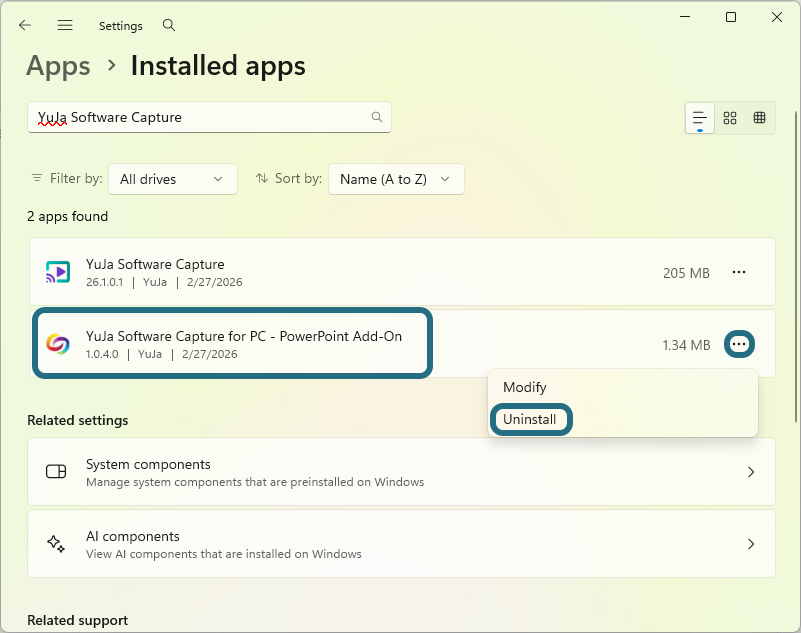Image resolution: width=801 pixels, height=633 pixels.
Task: Click the System components icon
Action: coord(56,471)
